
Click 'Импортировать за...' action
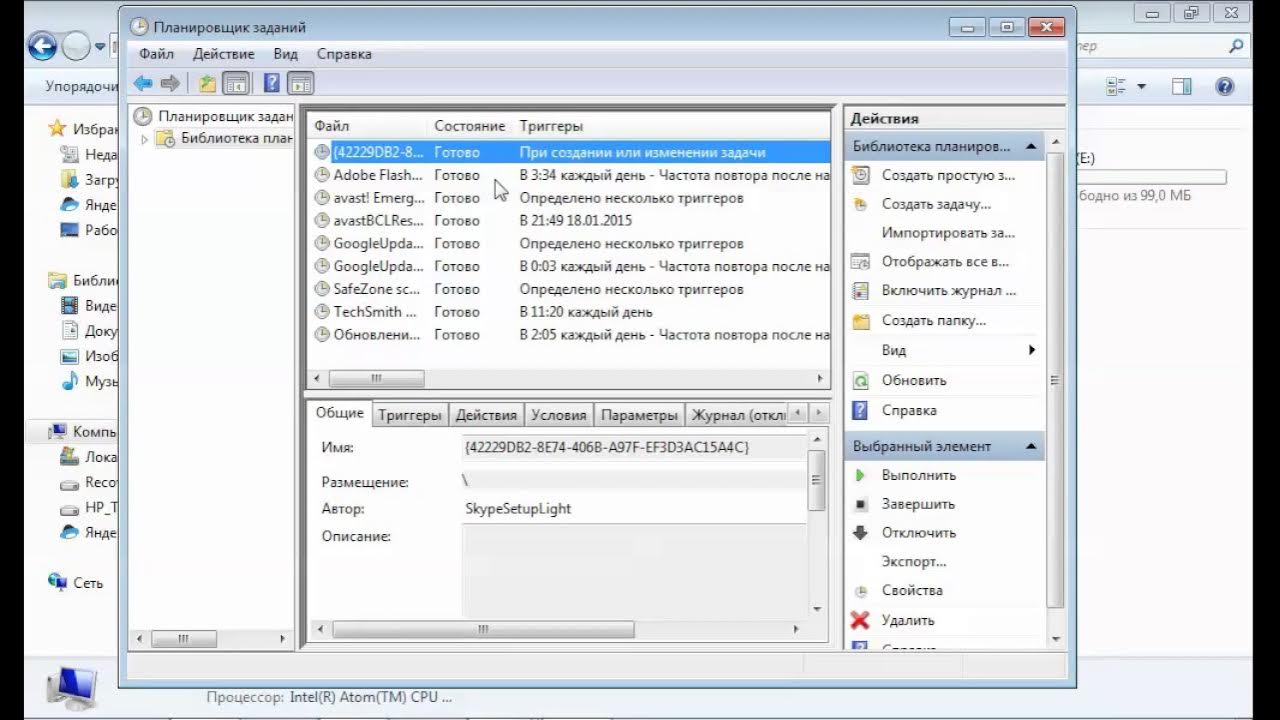948,233
